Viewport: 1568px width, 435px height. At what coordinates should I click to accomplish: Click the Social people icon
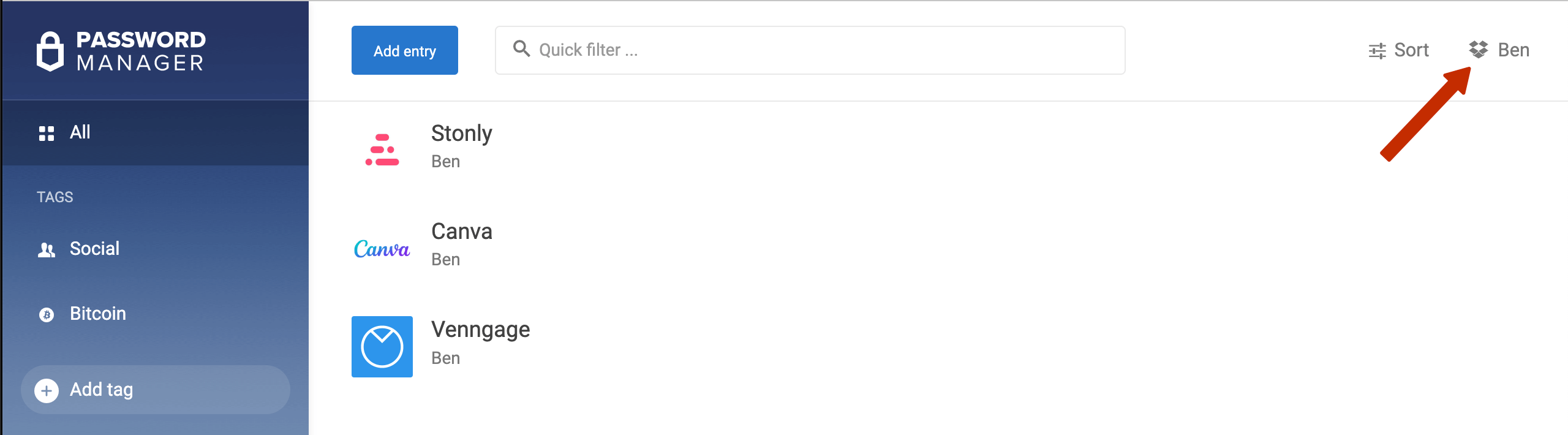click(47, 249)
